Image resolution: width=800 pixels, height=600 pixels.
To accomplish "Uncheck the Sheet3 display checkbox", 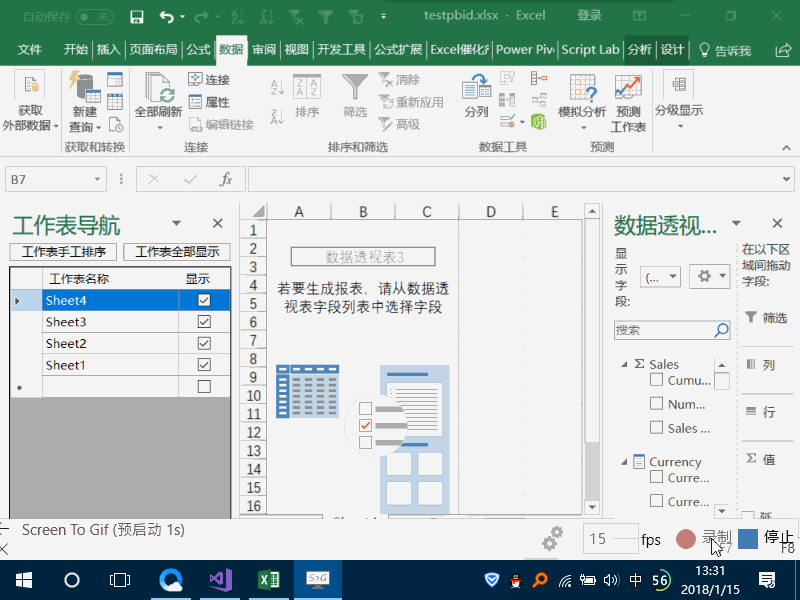I will click(x=204, y=321).
